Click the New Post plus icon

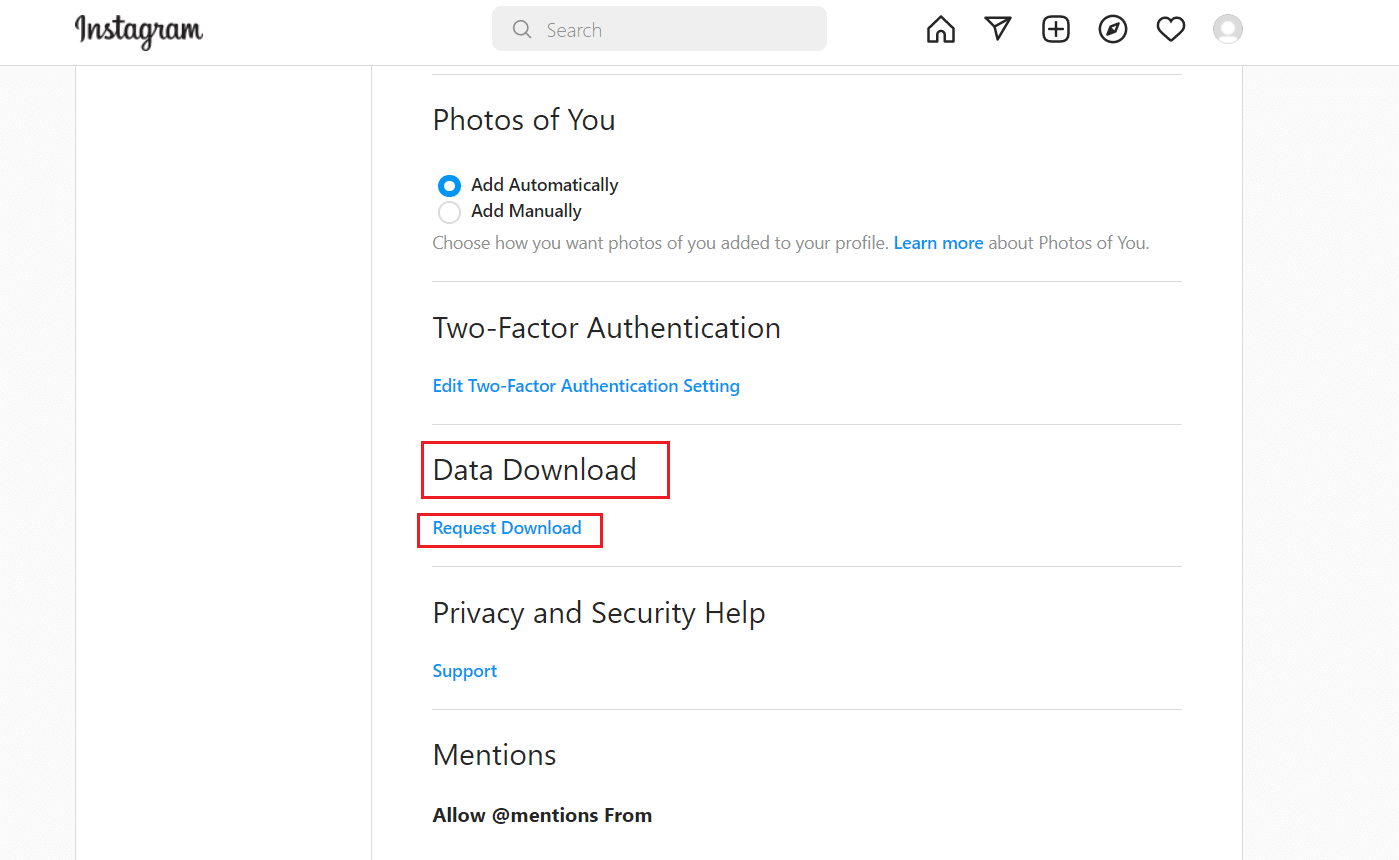[1056, 29]
